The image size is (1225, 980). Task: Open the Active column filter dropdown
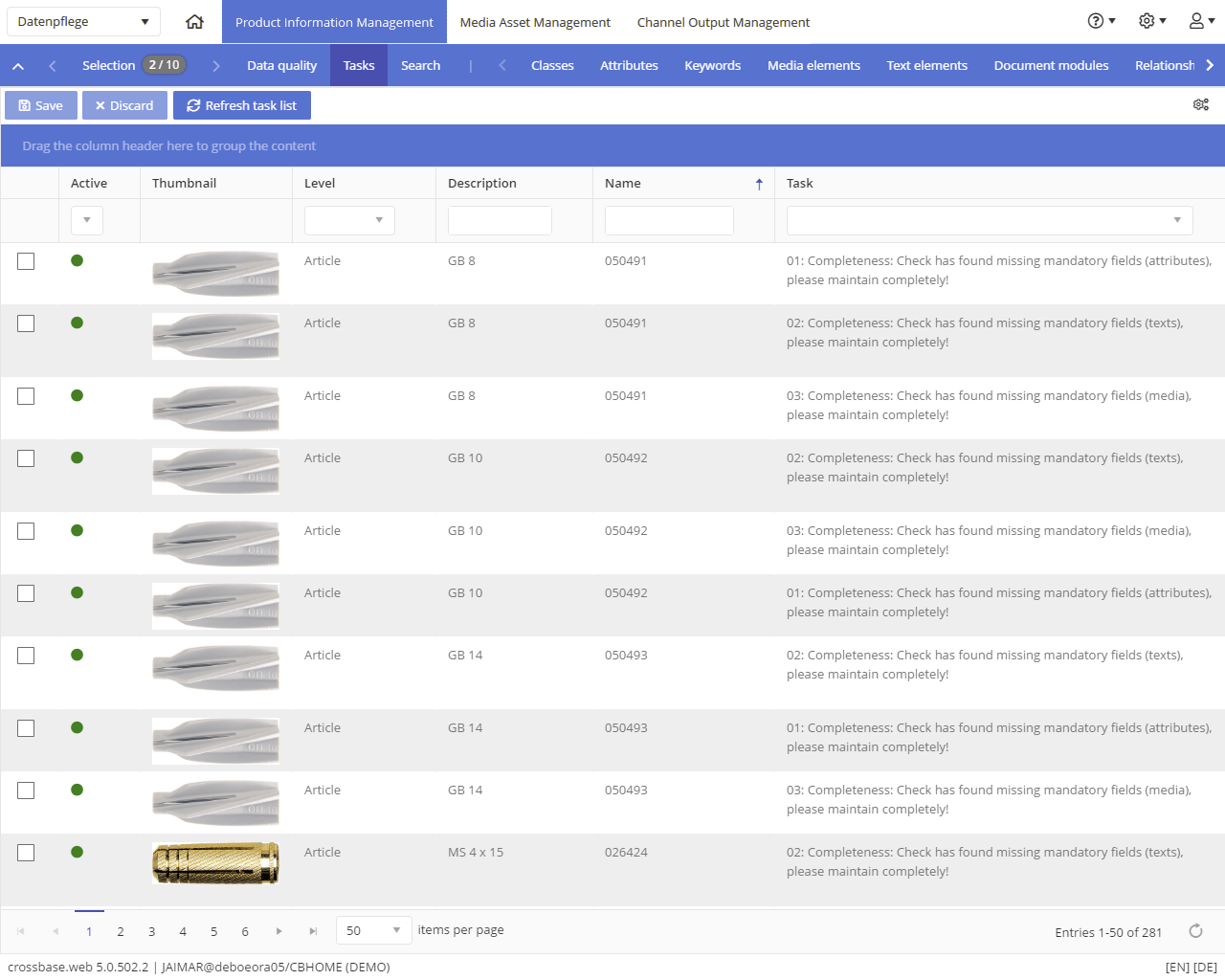tap(87, 220)
